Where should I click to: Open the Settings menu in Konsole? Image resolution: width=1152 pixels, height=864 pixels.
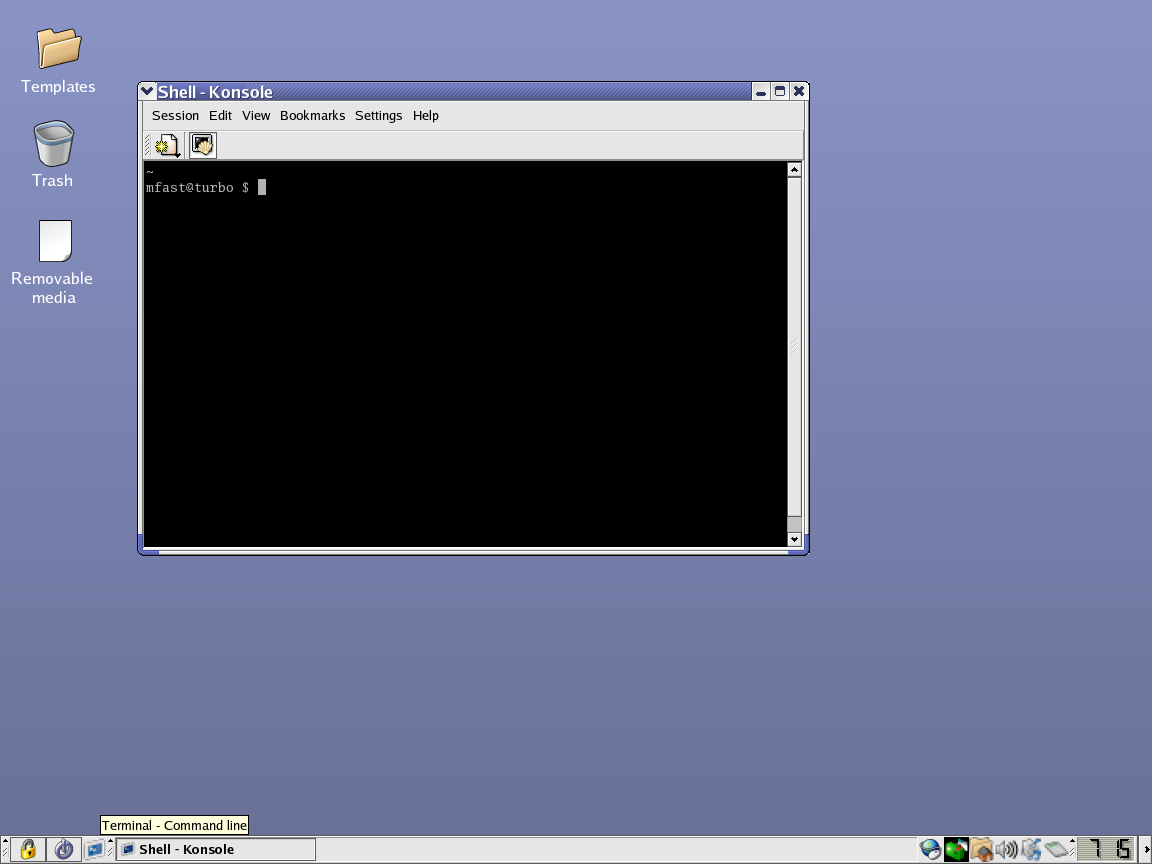coord(378,115)
